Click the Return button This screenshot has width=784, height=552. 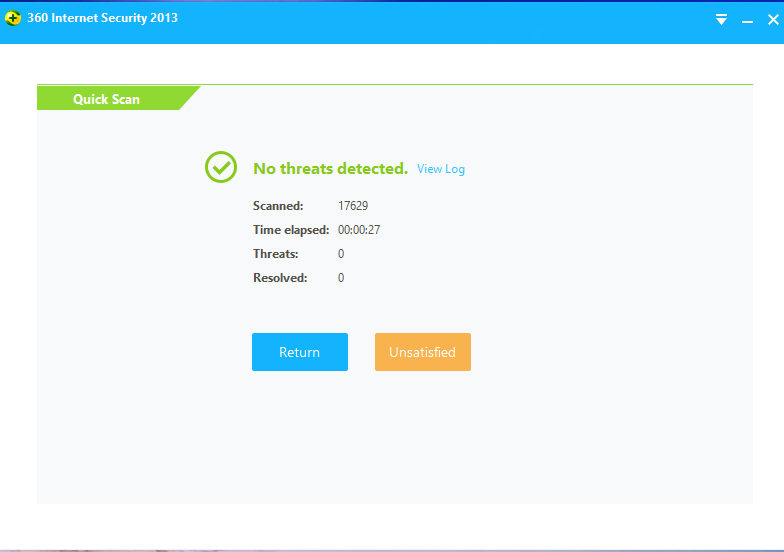click(300, 352)
